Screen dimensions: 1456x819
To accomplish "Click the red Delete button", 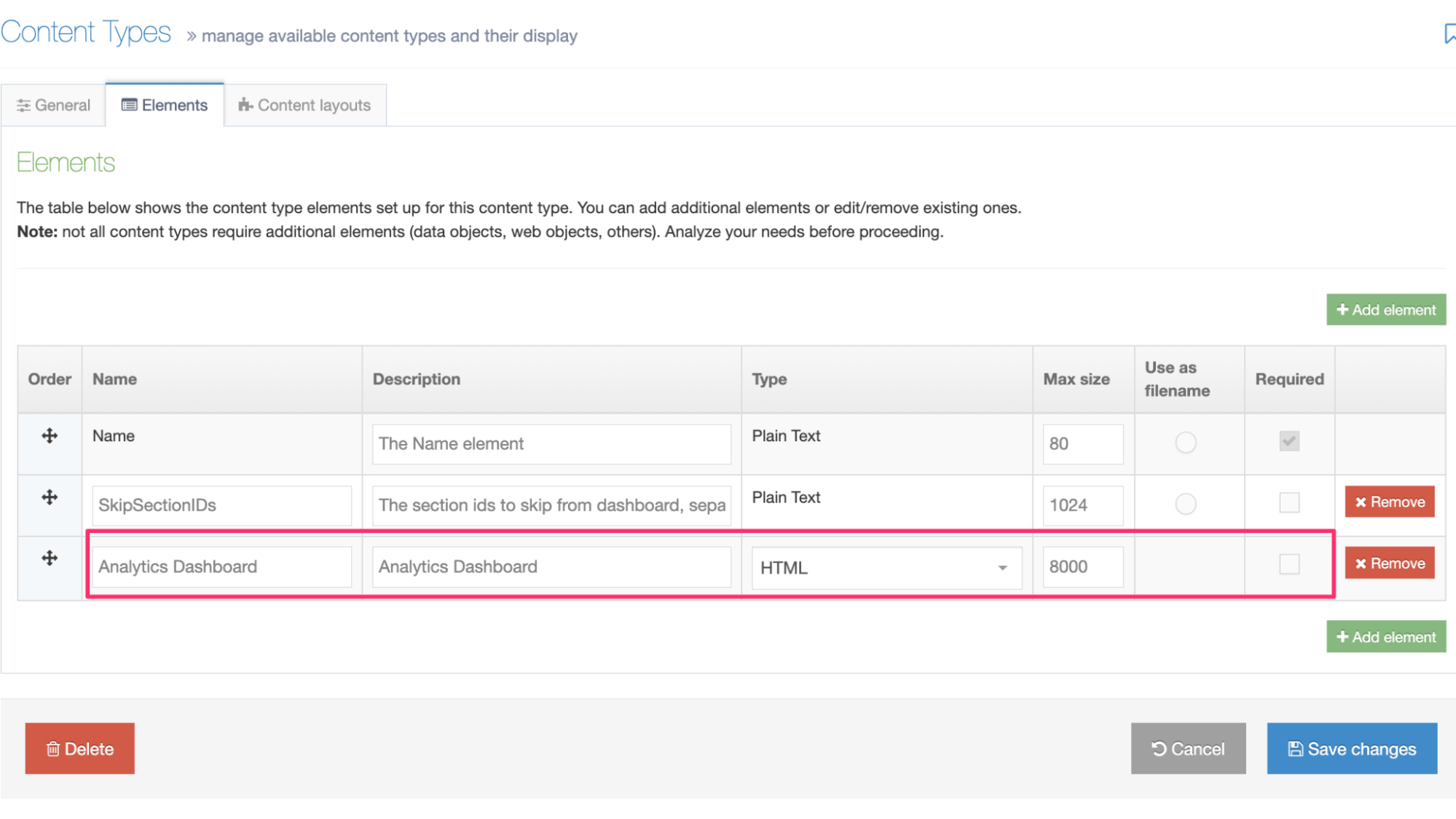I will [79, 748].
